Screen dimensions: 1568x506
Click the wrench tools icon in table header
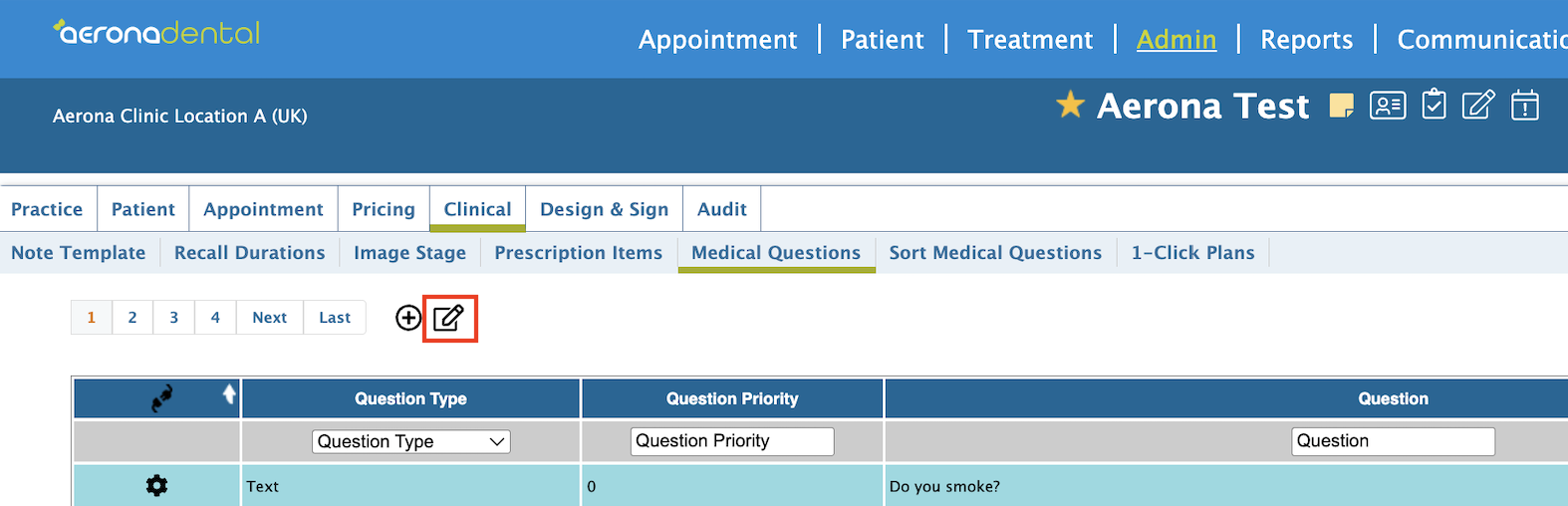[x=161, y=398]
